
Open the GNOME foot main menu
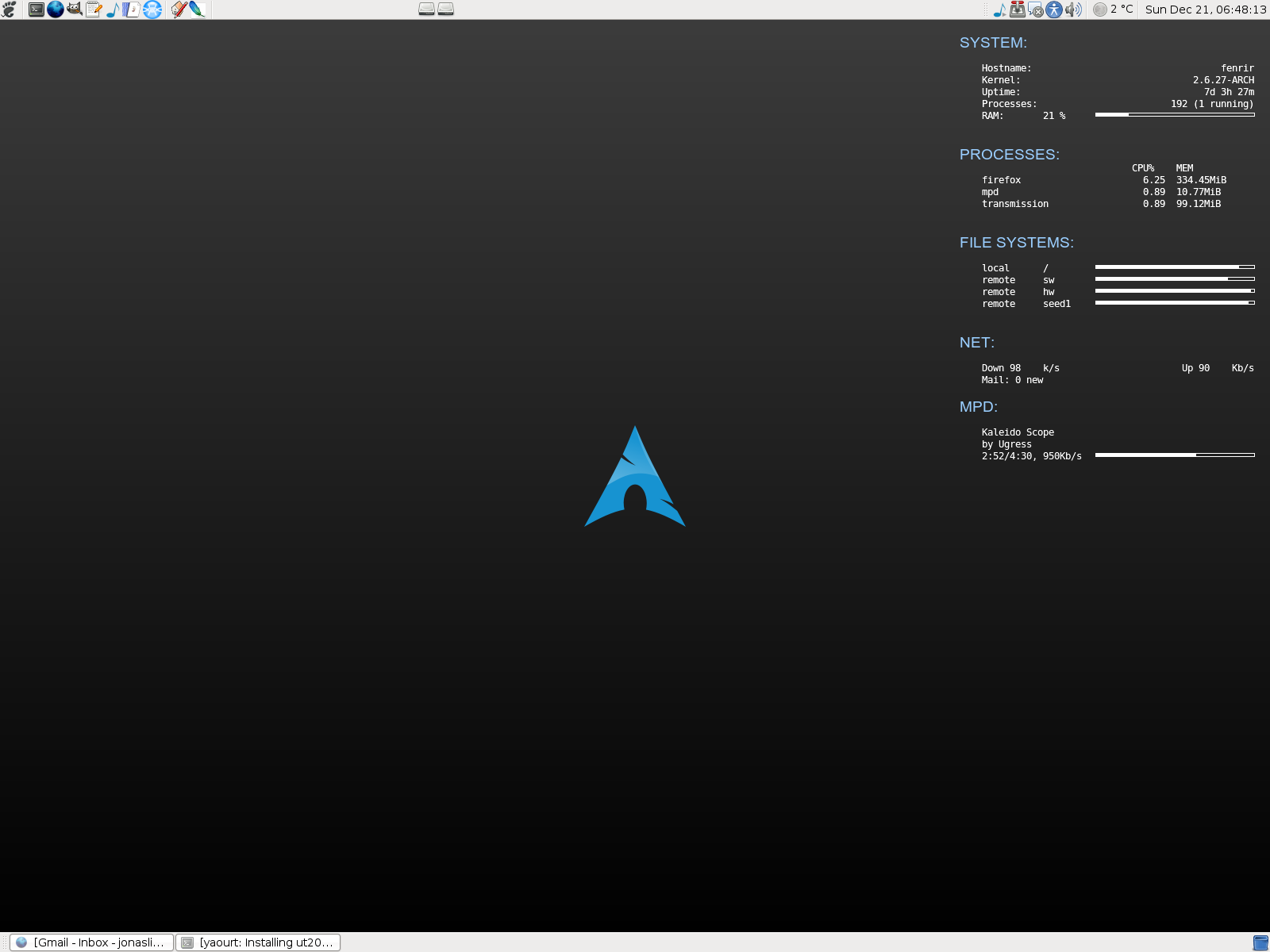9,10
